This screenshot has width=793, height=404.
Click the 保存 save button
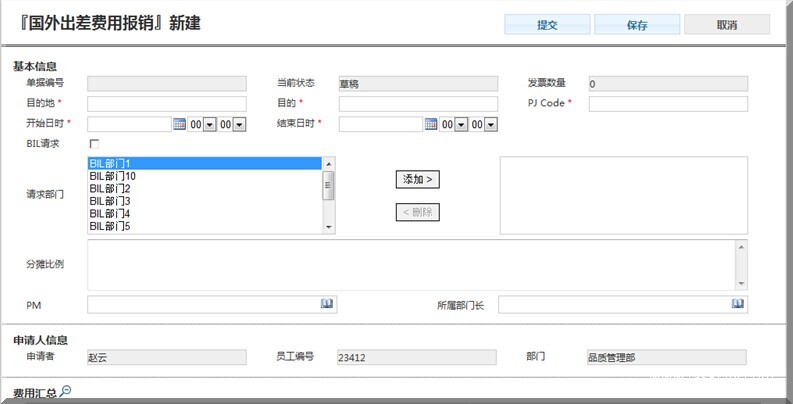point(637,25)
